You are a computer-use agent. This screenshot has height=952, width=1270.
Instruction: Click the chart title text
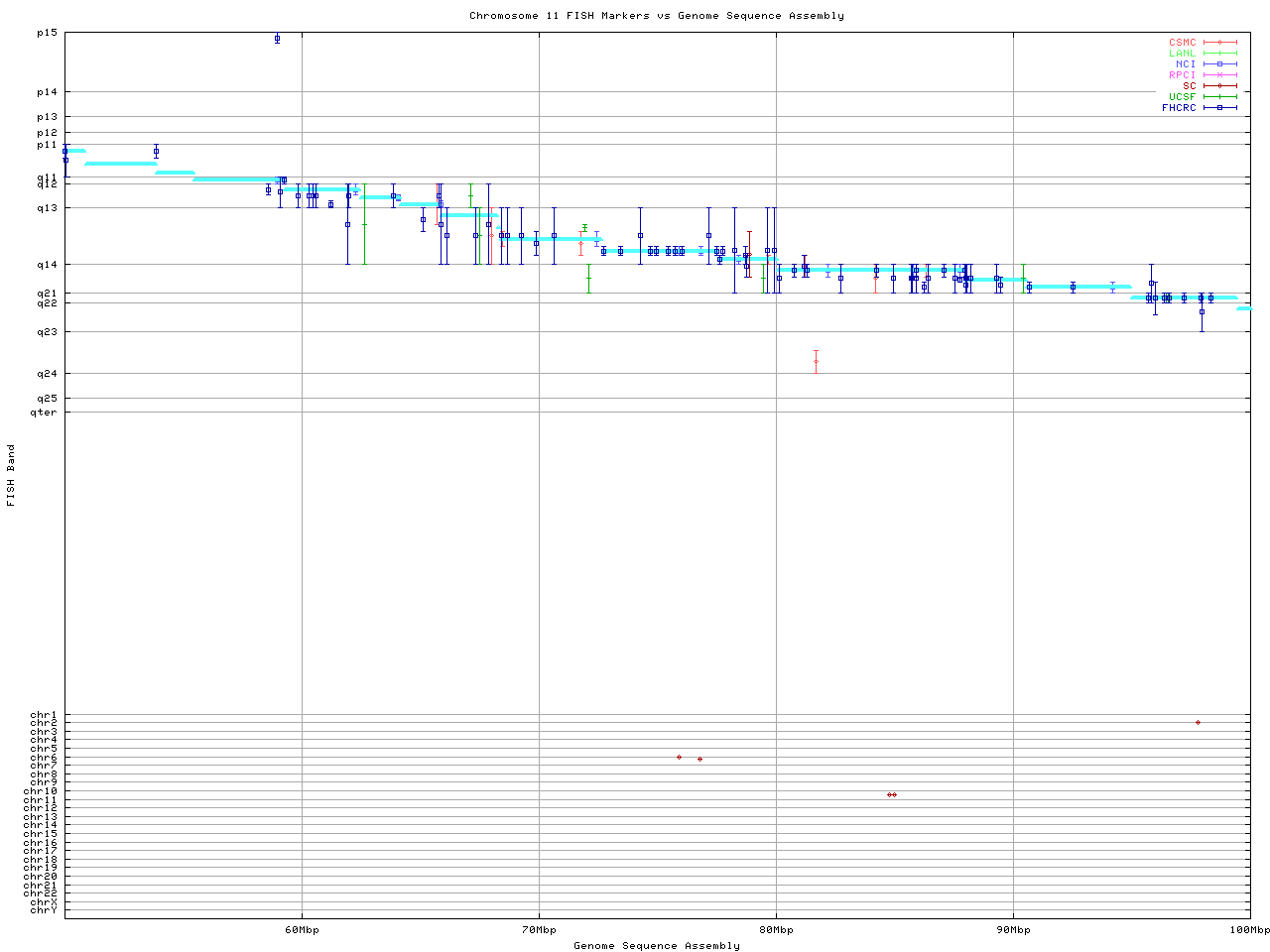point(657,16)
